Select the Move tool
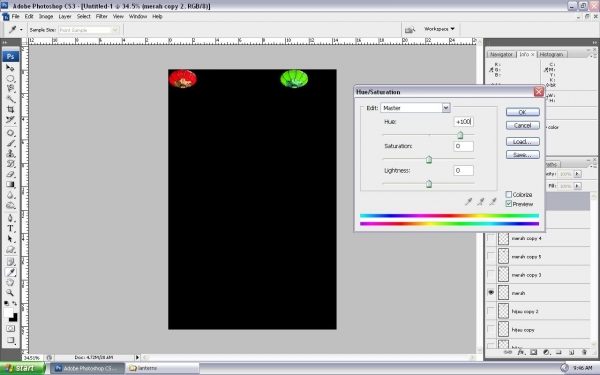The height and width of the screenshot is (375, 600). click(x=10, y=68)
